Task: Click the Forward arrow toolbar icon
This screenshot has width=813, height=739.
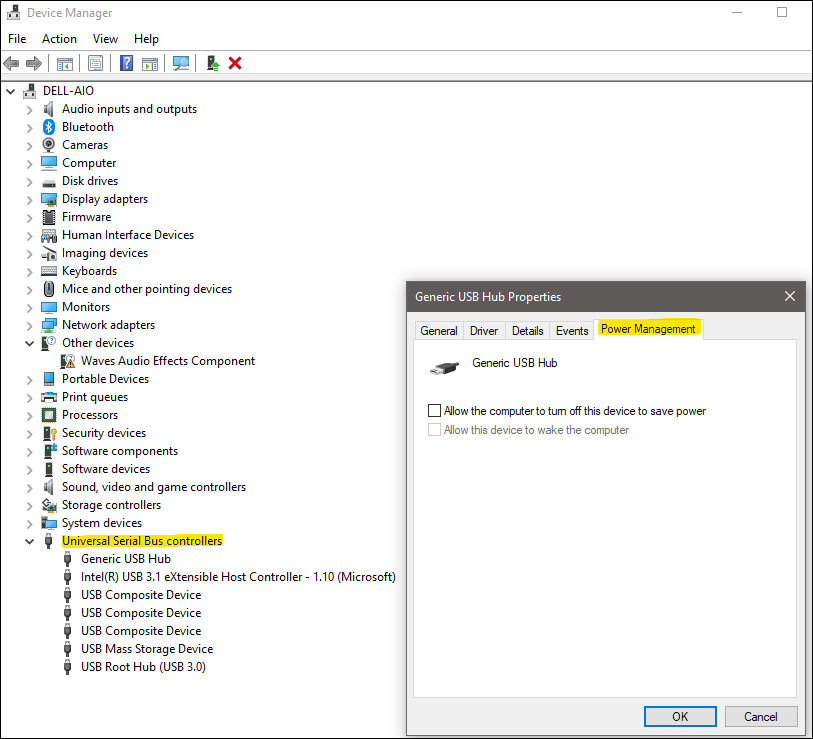Action: (34, 64)
